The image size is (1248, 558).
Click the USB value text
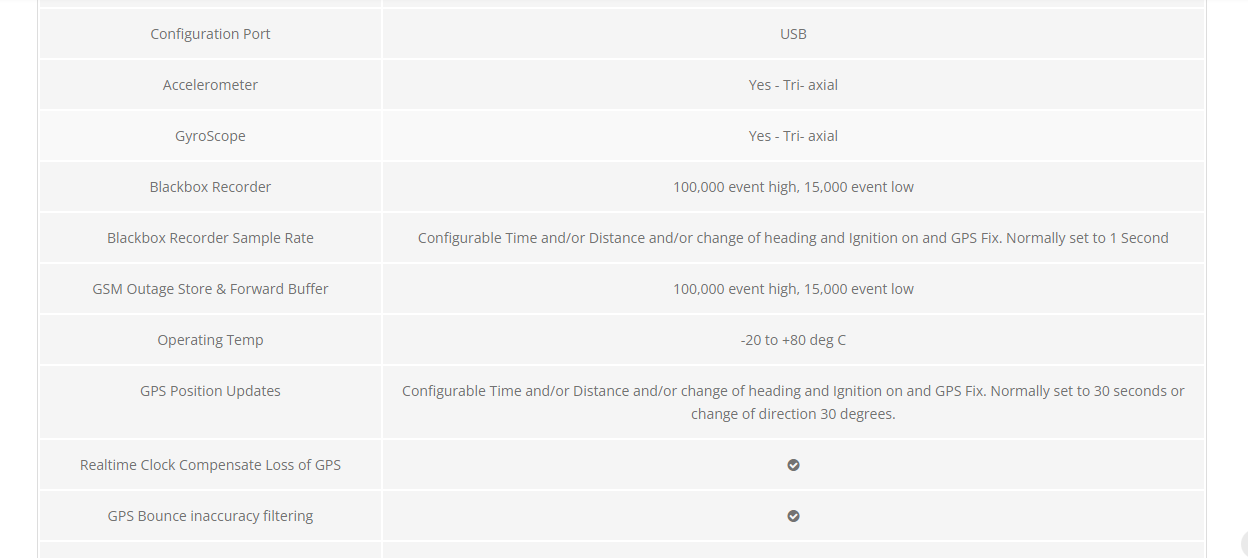pyautogui.click(x=793, y=34)
